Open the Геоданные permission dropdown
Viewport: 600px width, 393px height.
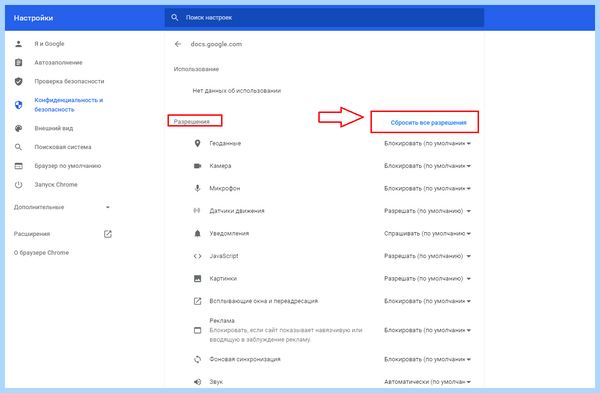point(427,144)
